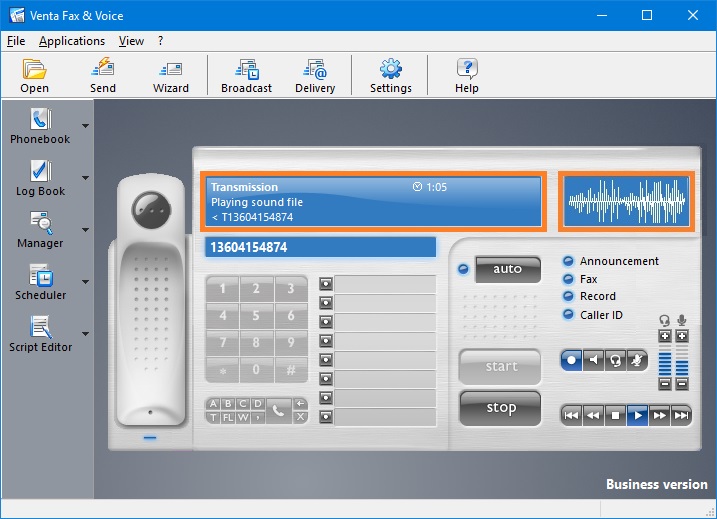Expand the Script Editor dropdown arrow
Image resolution: width=717 pixels, height=519 pixels.
86,334
